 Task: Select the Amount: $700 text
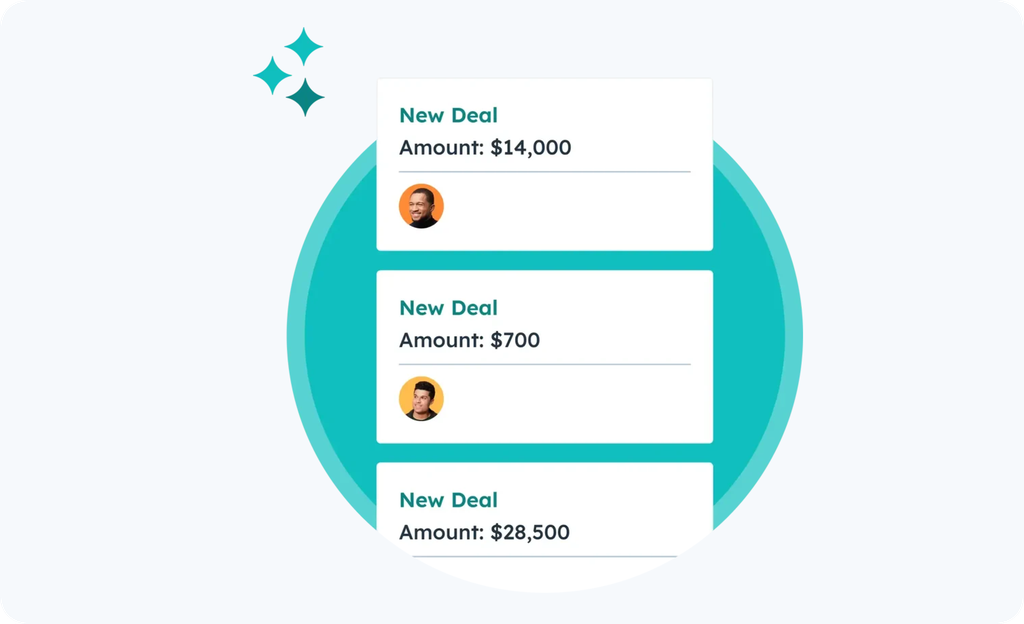[469, 340]
